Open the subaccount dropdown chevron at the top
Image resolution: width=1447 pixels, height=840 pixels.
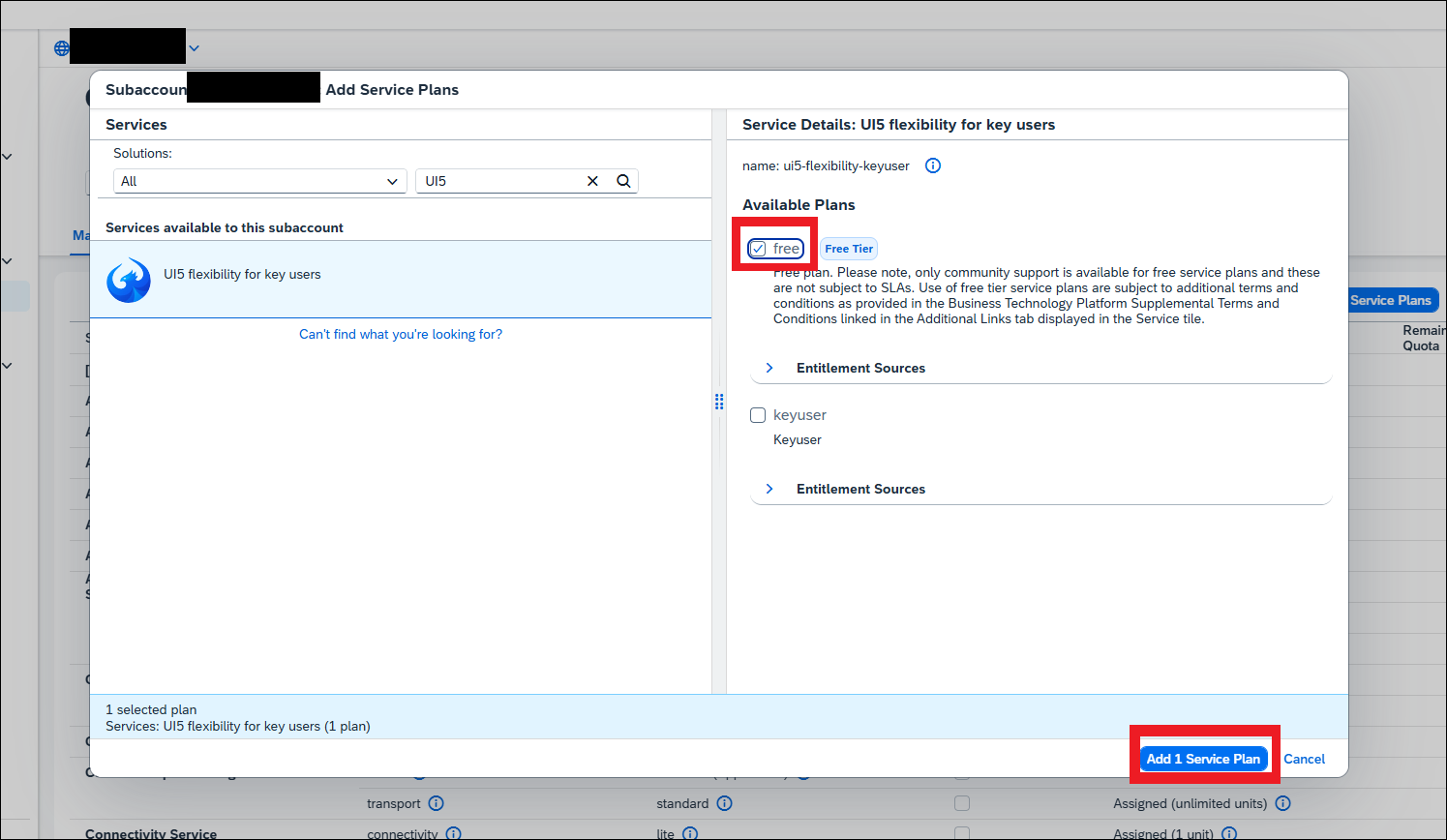(x=193, y=46)
